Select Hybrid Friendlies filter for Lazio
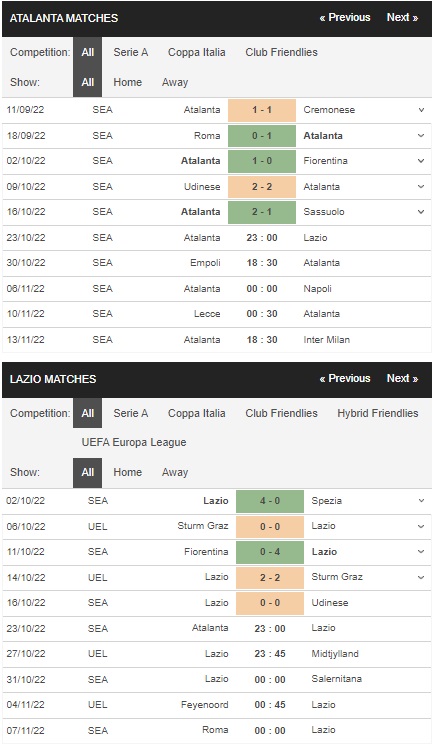This screenshot has width=434, height=754. pyautogui.click(x=378, y=414)
